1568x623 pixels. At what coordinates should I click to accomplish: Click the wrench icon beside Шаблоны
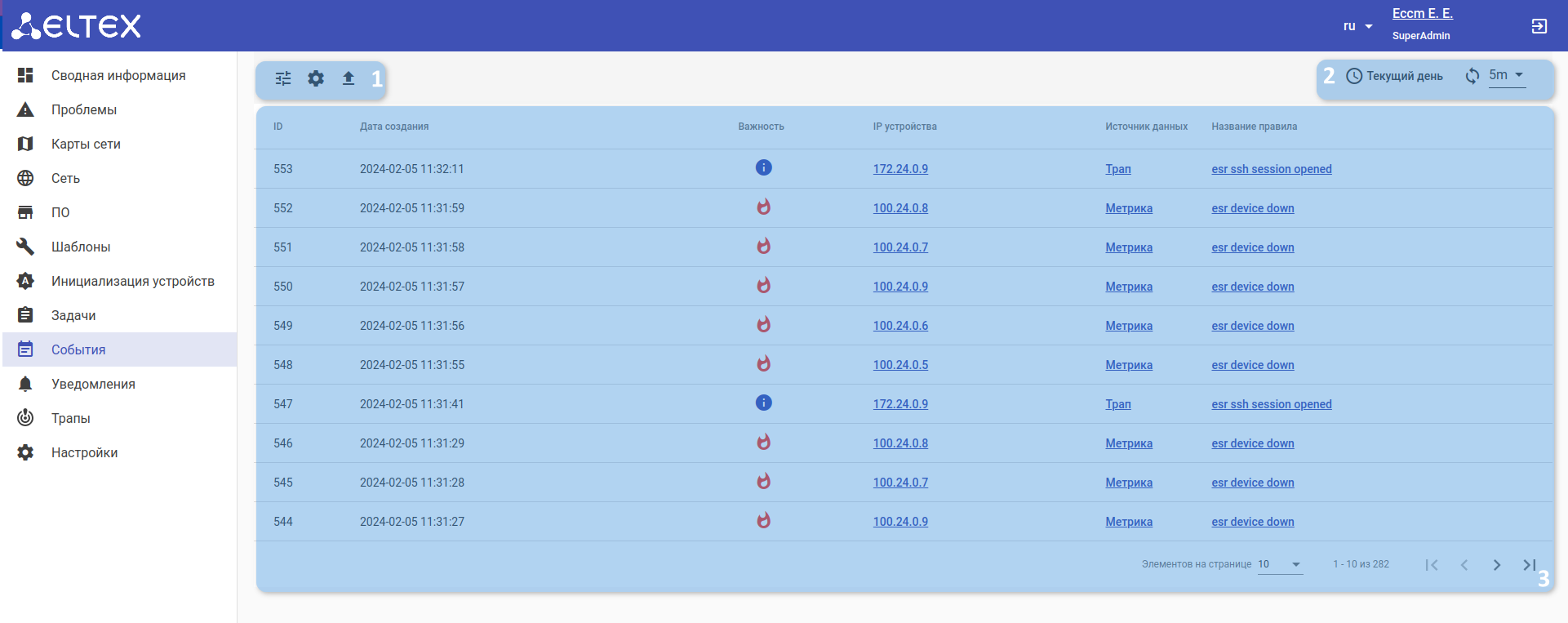click(x=25, y=247)
